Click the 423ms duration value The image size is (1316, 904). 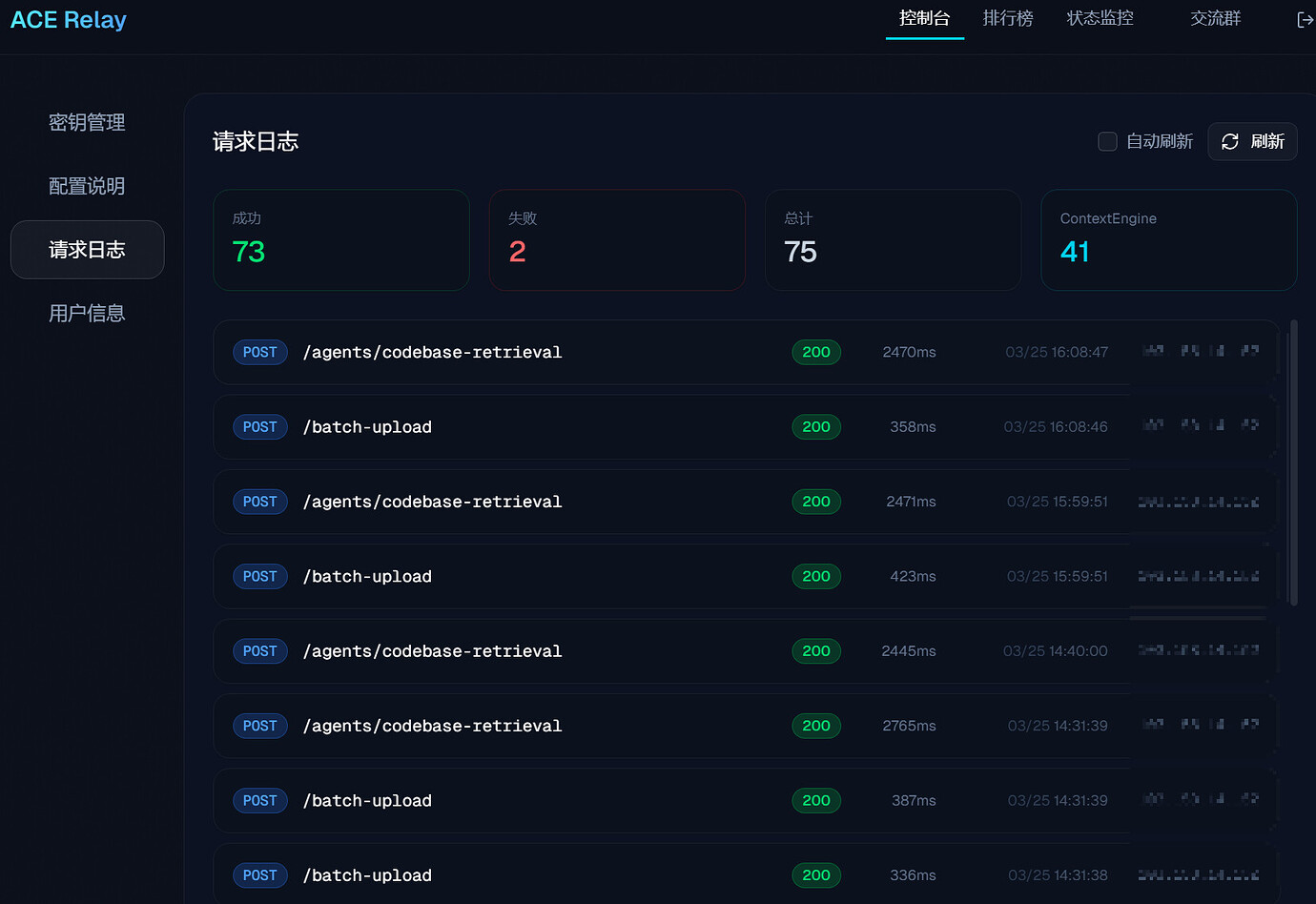point(913,576)
